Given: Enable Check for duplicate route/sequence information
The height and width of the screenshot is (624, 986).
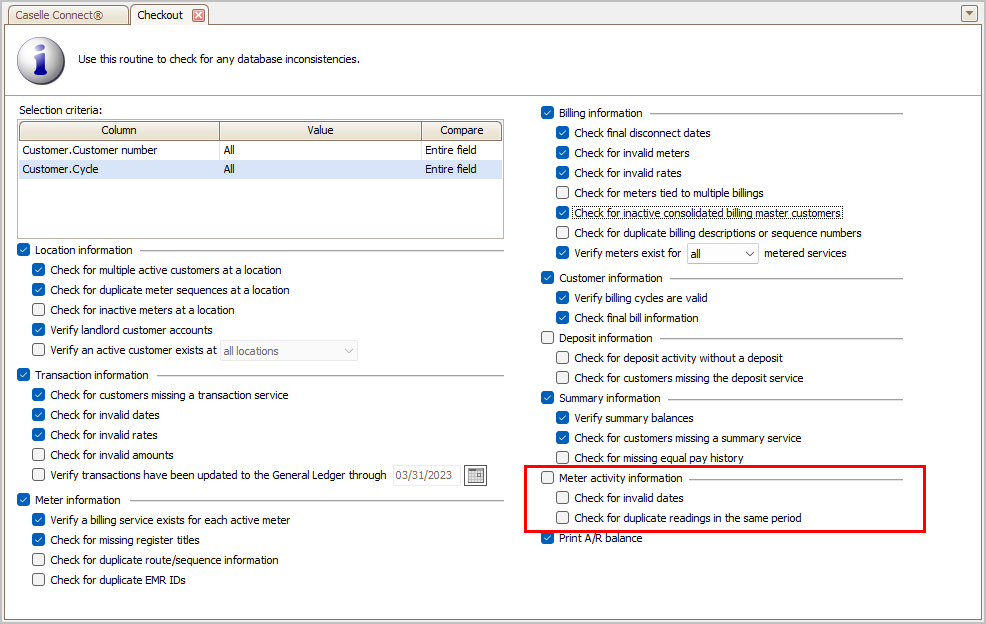Looking at the screenshot, I should pos(39,560).
